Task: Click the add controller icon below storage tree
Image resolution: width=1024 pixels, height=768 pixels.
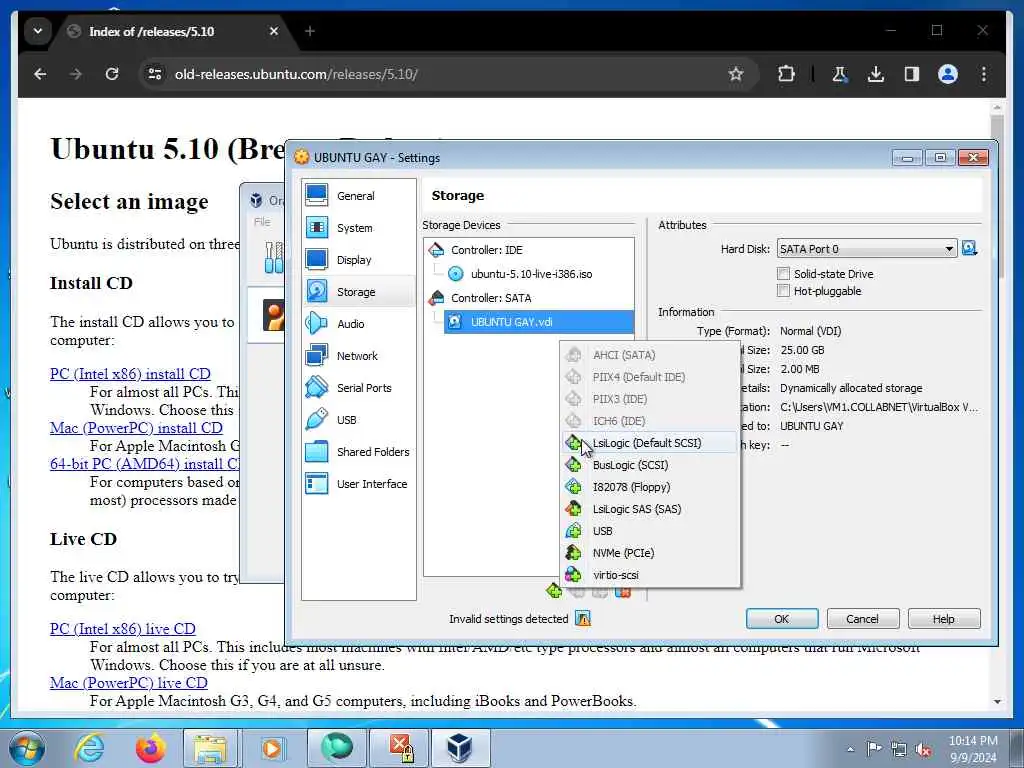Action: click(554, 591)
